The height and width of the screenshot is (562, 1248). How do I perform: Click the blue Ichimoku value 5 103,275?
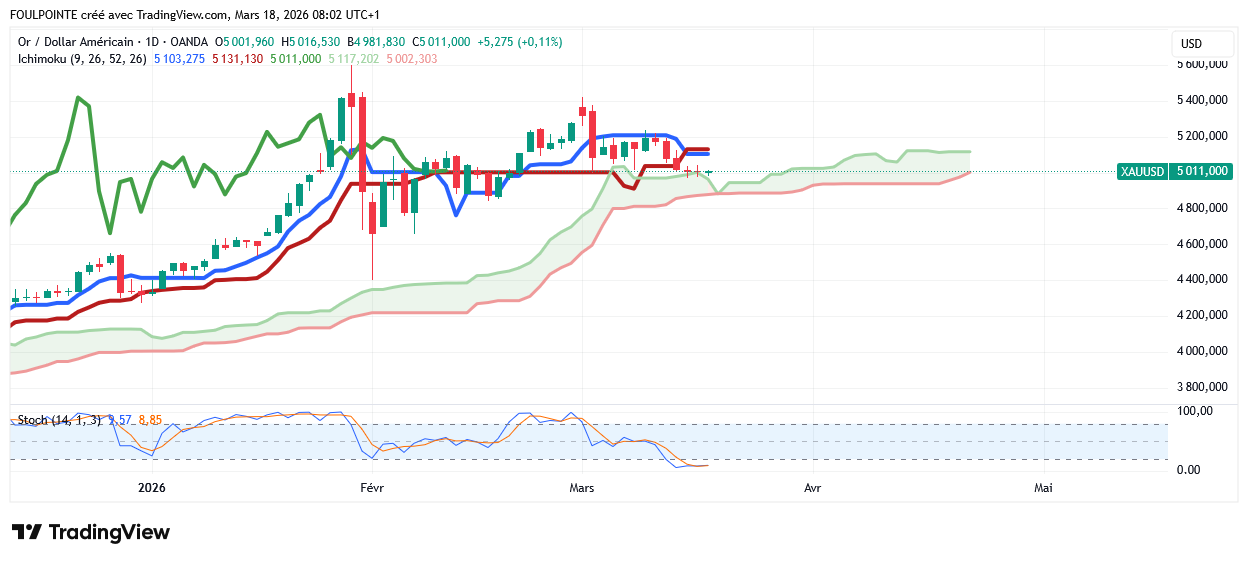pyautogui.click(x=180, y=59)
